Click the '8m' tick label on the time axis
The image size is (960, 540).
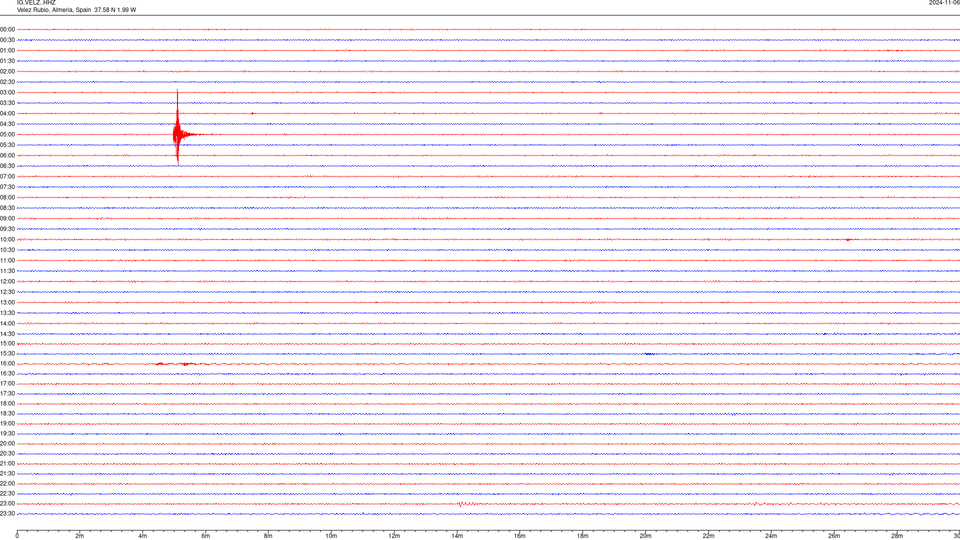pyautogui.click(x=268, y=536)
